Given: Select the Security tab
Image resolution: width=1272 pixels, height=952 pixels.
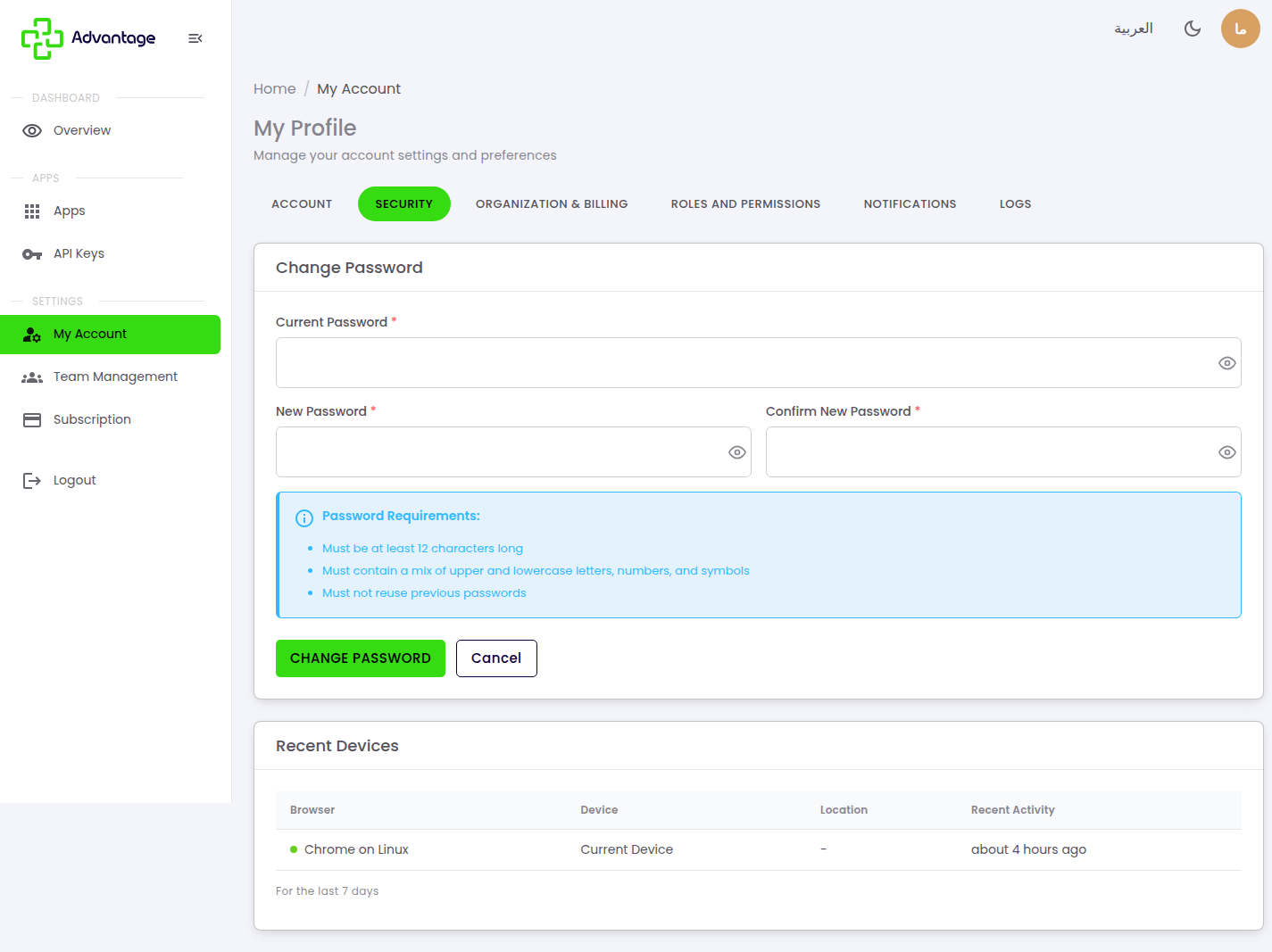Looking at the screenshot, I should (404, 203).
